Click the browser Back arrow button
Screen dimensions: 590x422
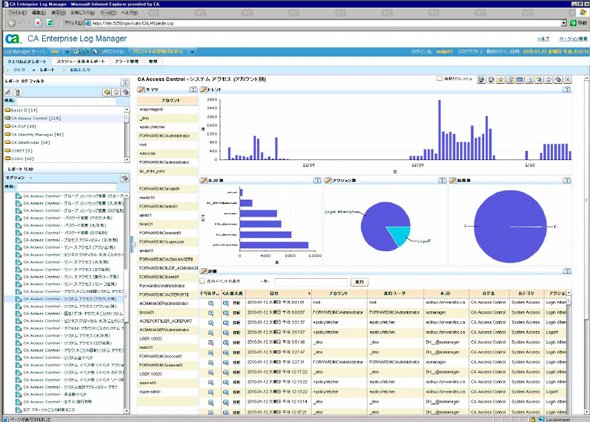point(12,23)
